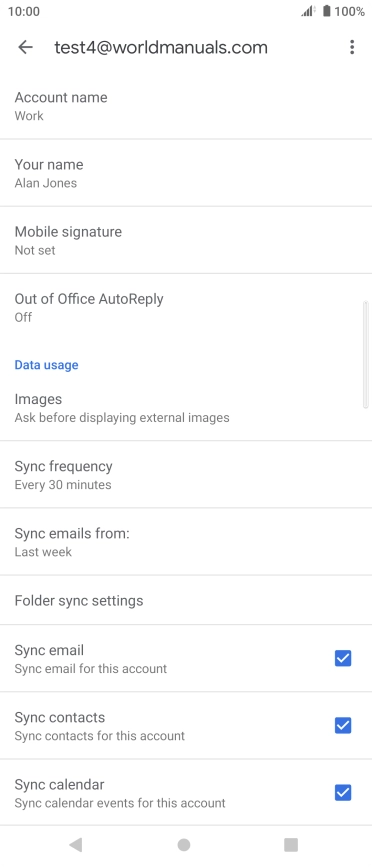Set the Mobile signature

pos(186,240)
